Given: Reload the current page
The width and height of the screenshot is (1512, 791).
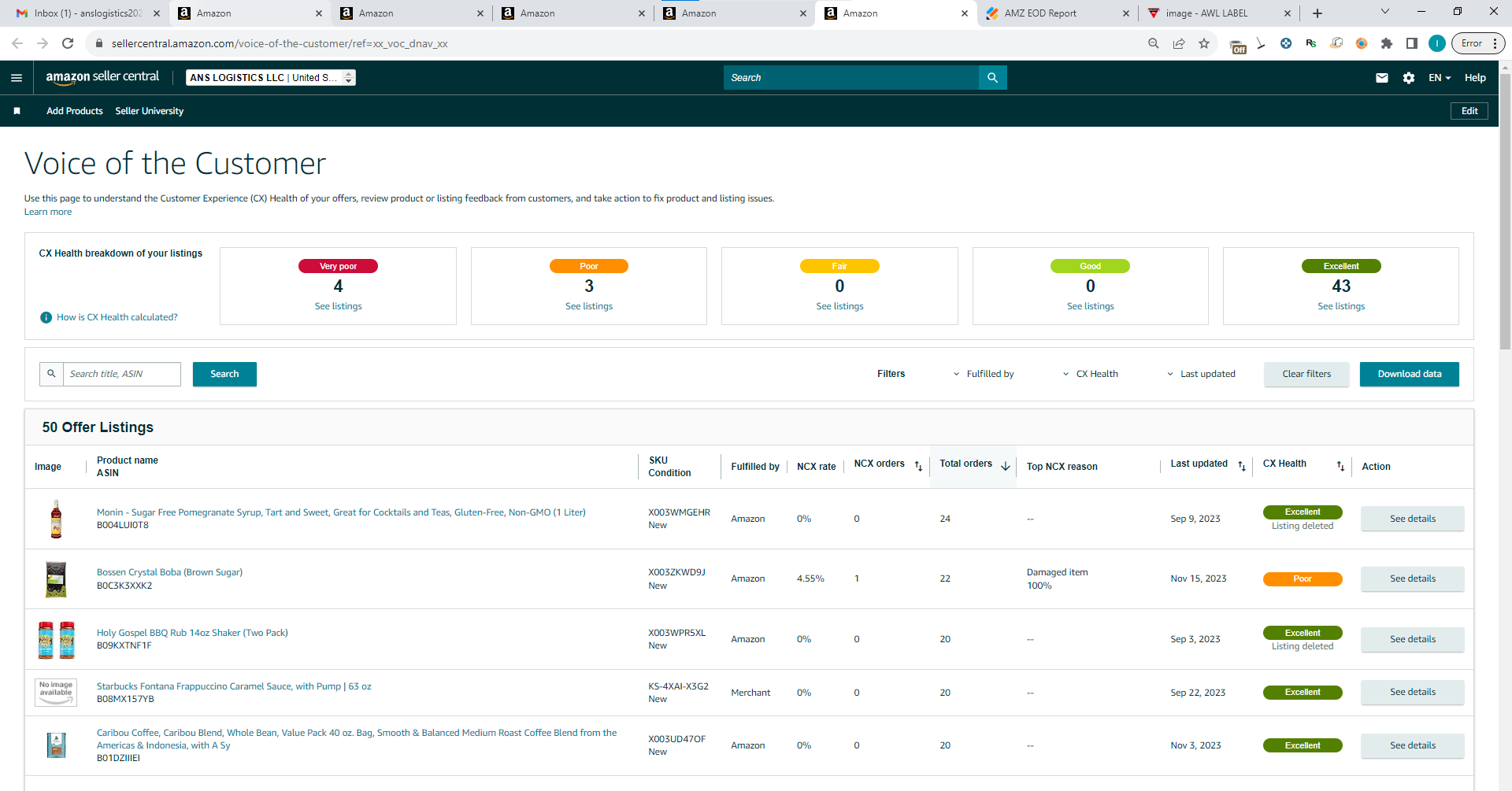Looking at the screenshot, I should (68, 43).
